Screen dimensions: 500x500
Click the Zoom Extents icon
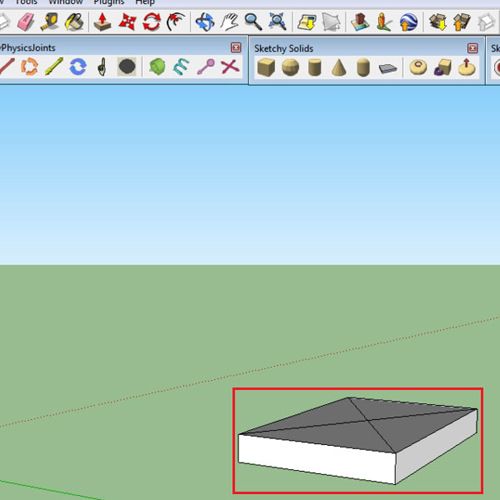click(277, 22)
